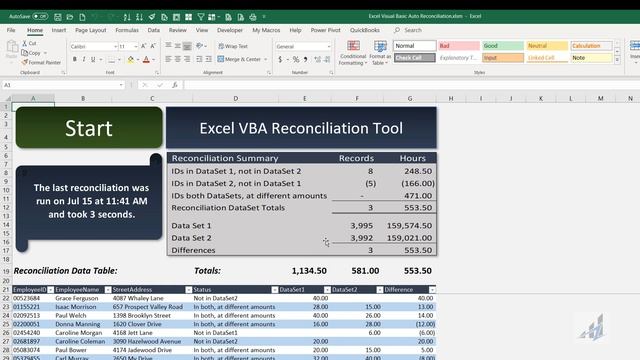Expand the Merge & Center dropdown arrow

pos(265,60)
